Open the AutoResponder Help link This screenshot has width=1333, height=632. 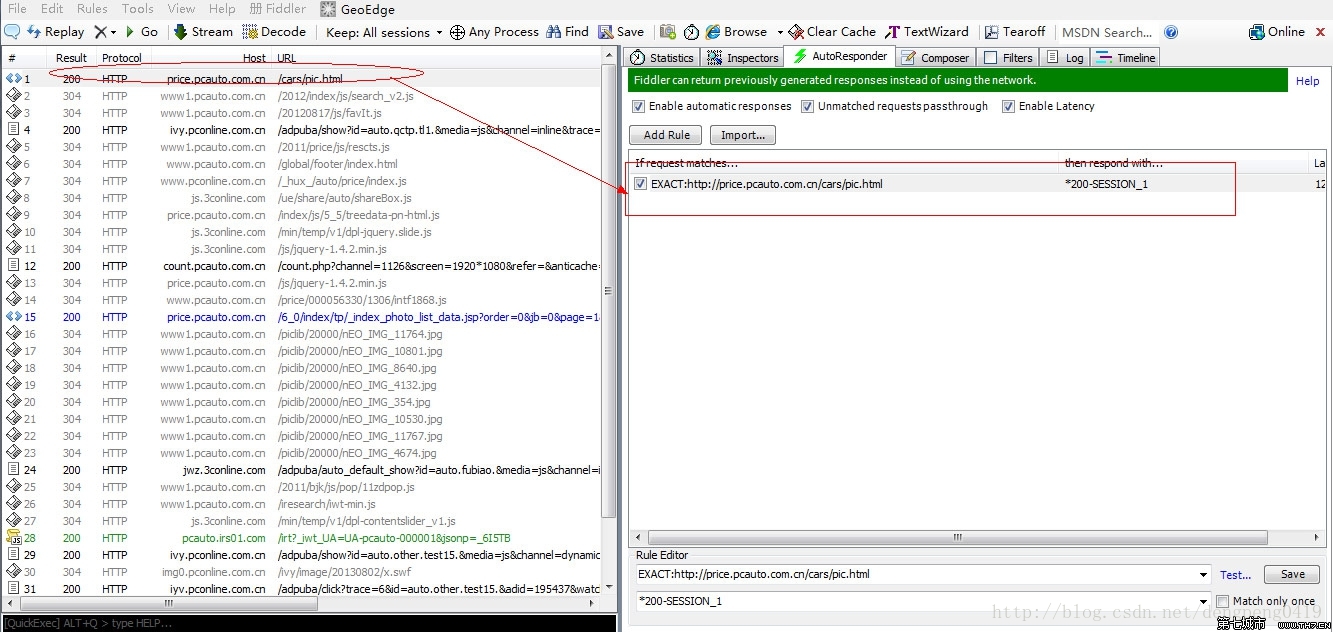[1308, 81]
